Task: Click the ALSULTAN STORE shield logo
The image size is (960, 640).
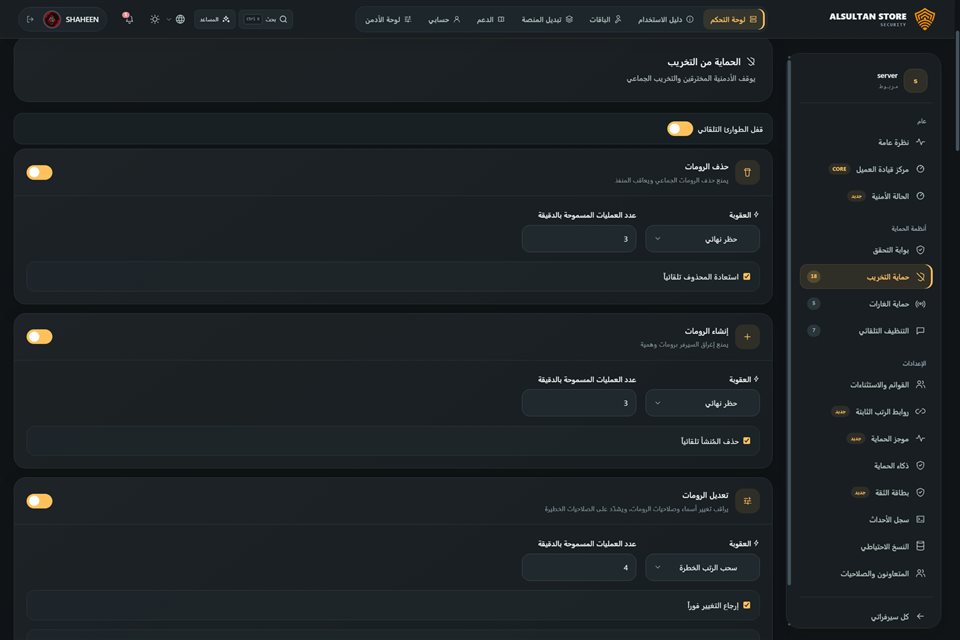Action: [924, 19]
